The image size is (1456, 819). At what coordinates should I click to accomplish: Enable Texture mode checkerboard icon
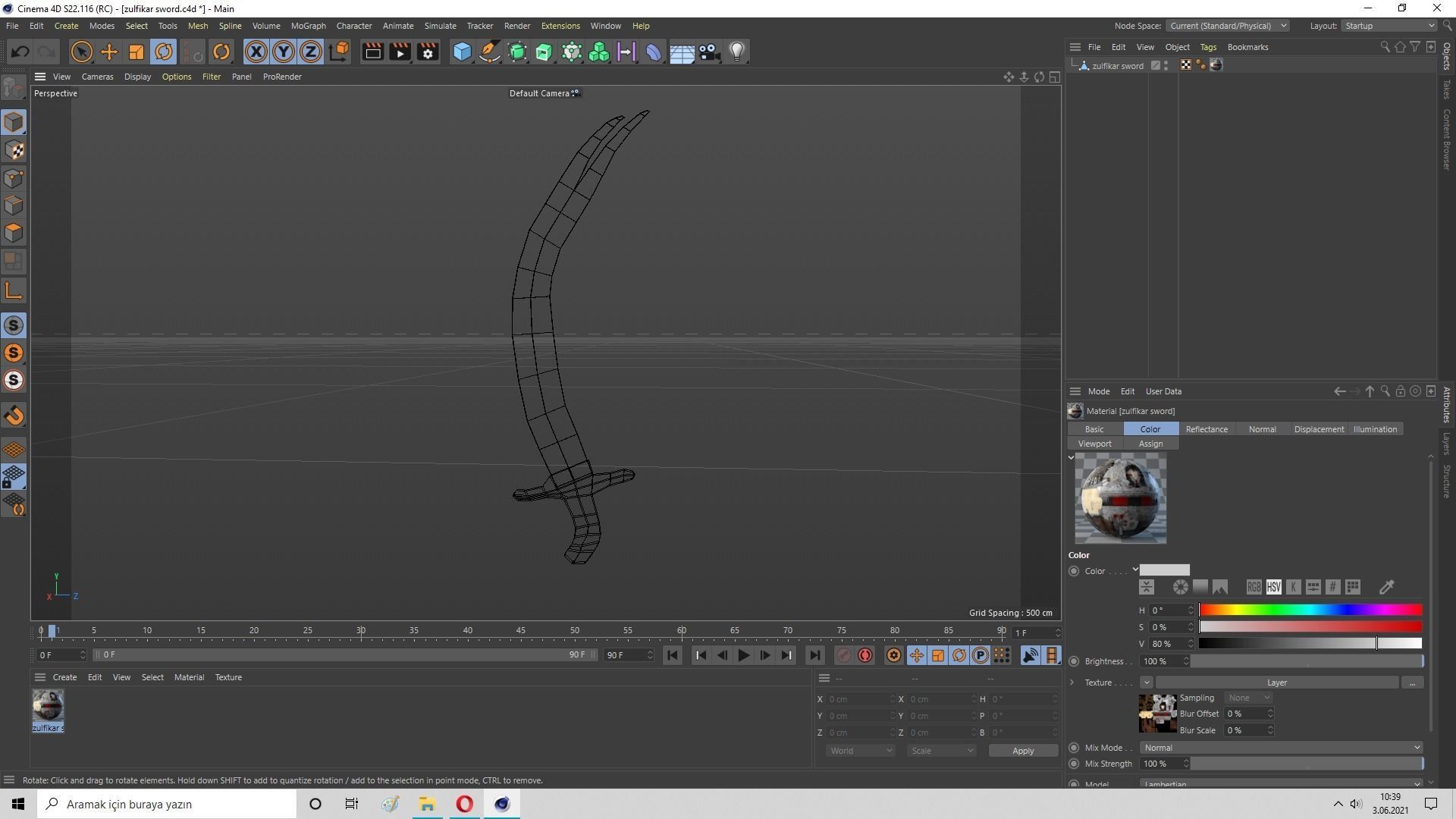(14, 150)
